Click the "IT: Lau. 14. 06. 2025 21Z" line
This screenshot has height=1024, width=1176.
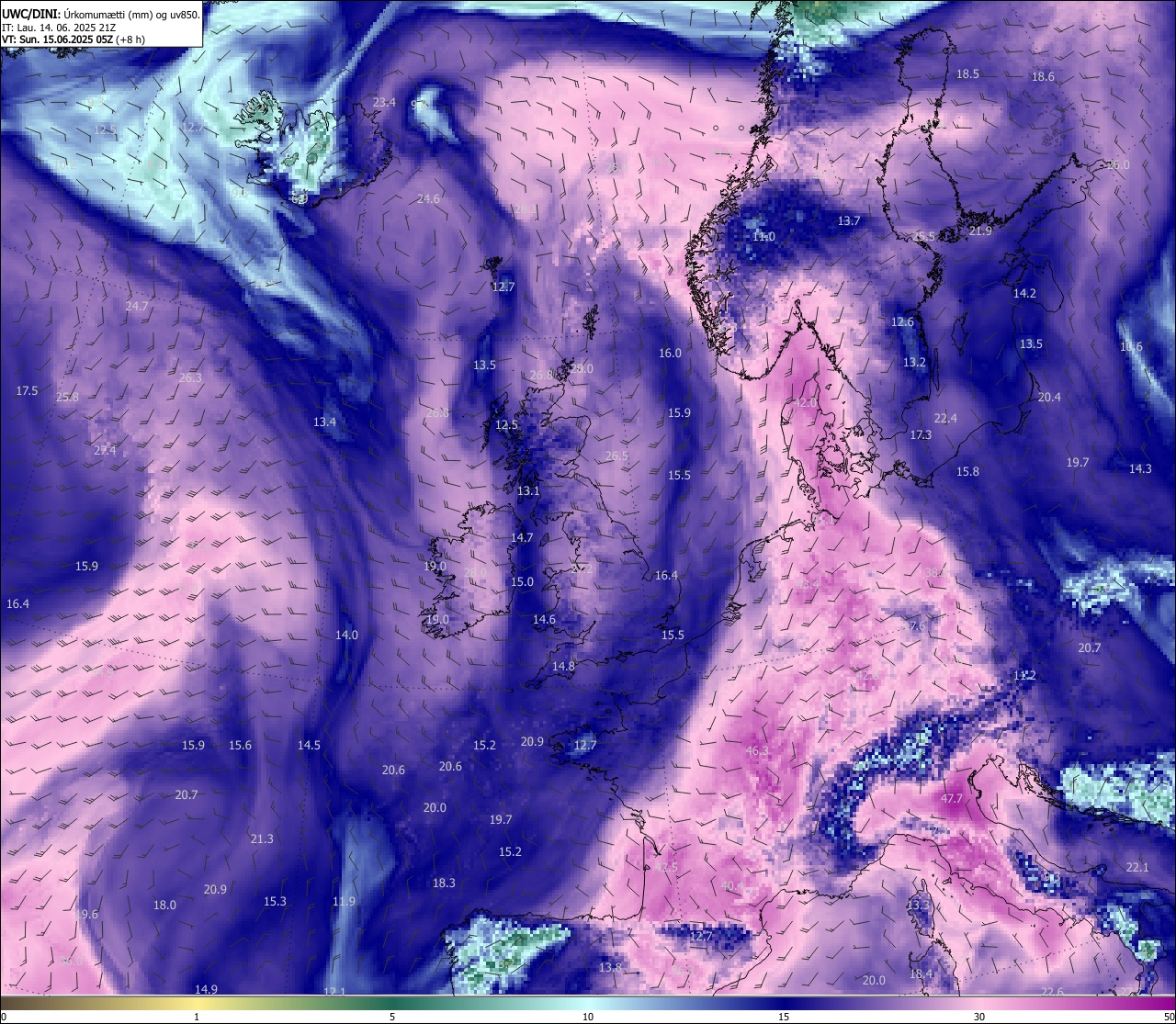[59, 28]
